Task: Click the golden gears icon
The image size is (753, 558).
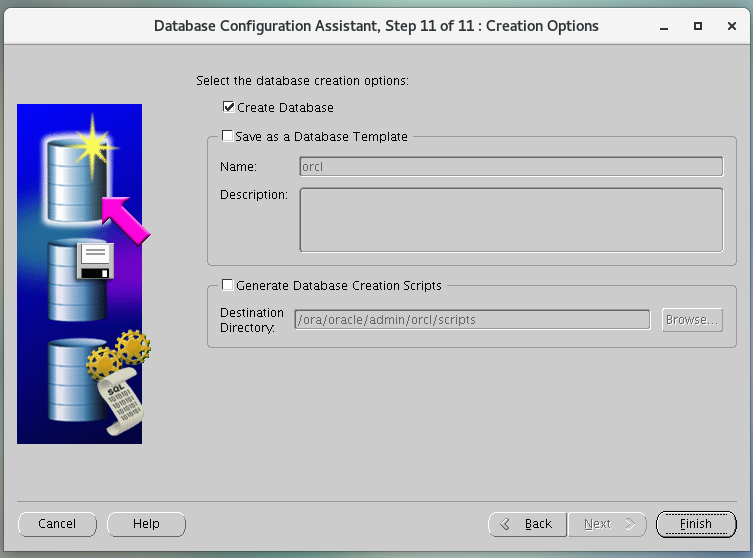Action: tap(119, 353)
